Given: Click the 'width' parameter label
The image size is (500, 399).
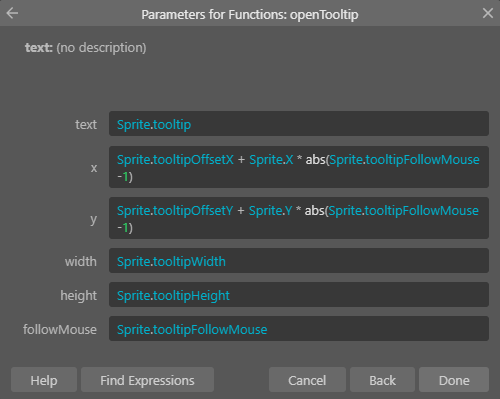Looking at the screenshot, I should pyautogui.click(x=81, y=261).
